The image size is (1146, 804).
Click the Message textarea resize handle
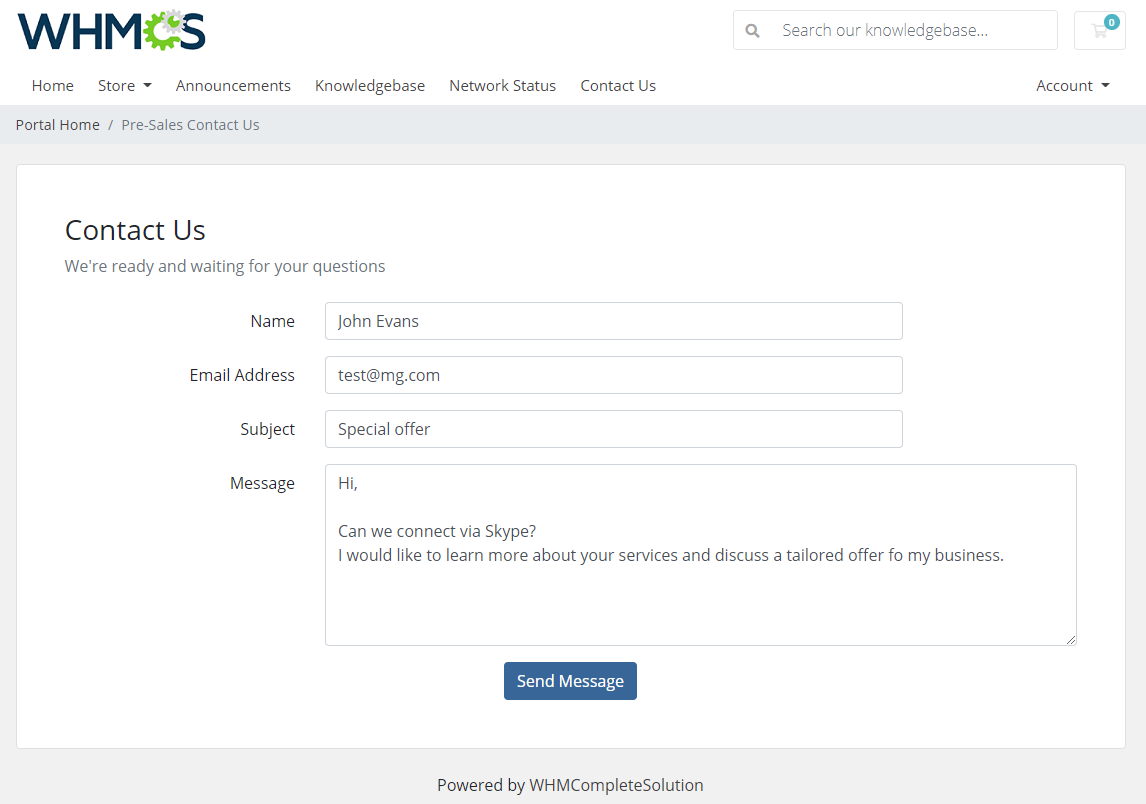(x=1071, y=638)
